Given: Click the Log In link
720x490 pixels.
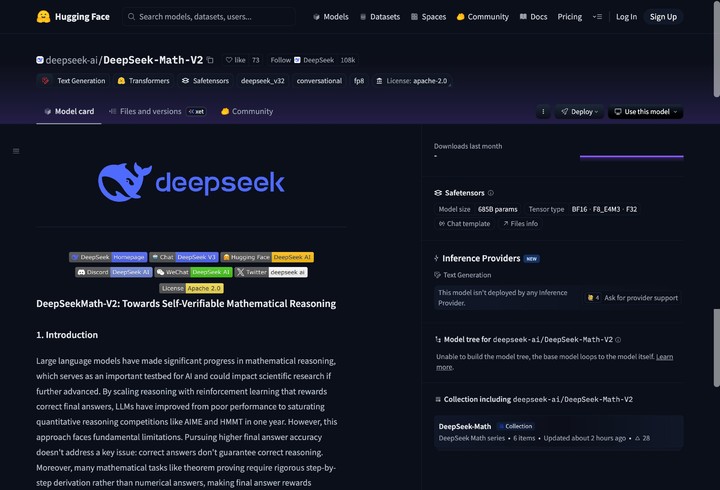Looking at the screenshot, I should coord(626,17).
